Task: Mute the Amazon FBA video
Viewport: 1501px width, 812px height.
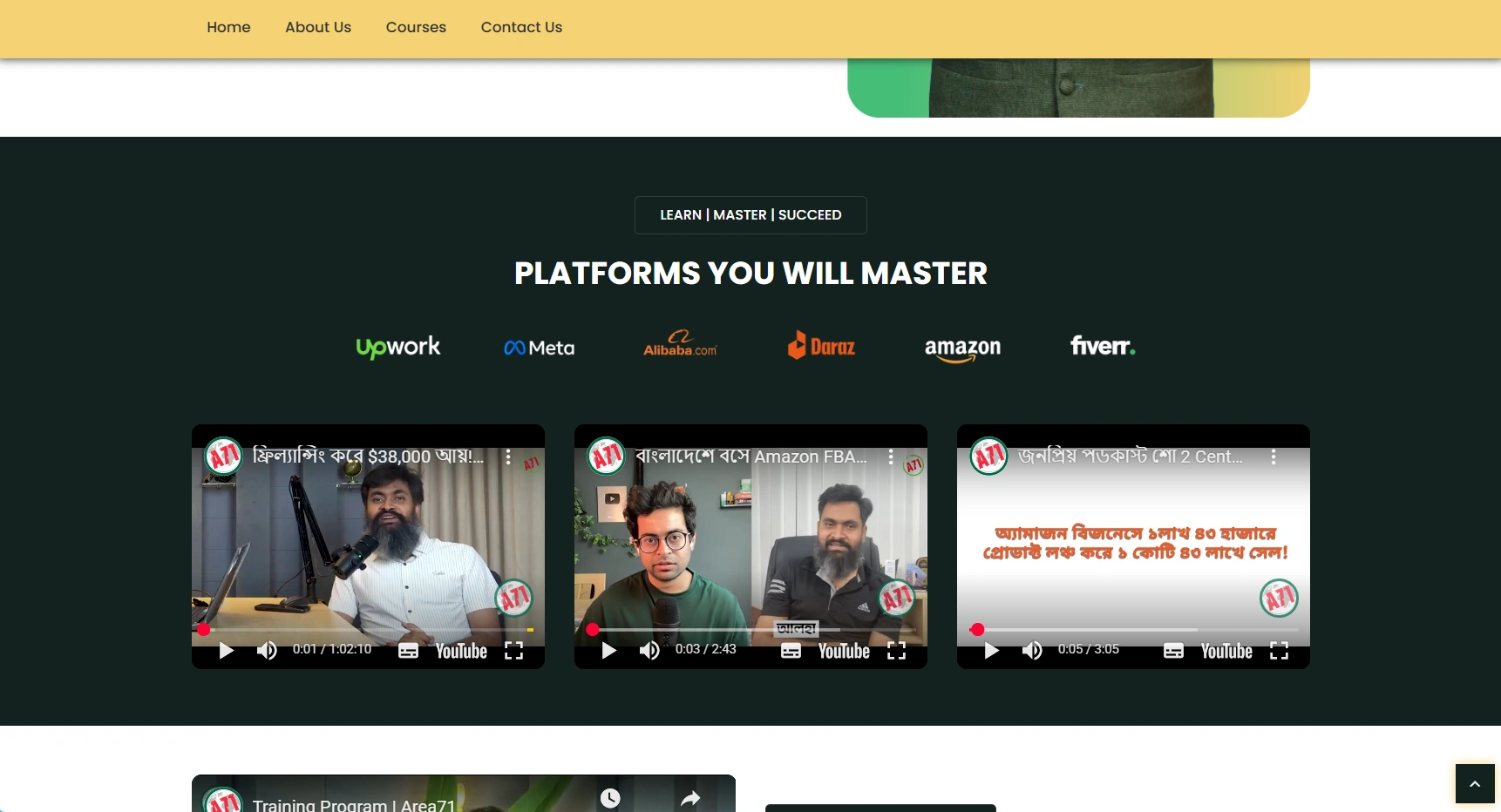Action: (x=649, y=651)
